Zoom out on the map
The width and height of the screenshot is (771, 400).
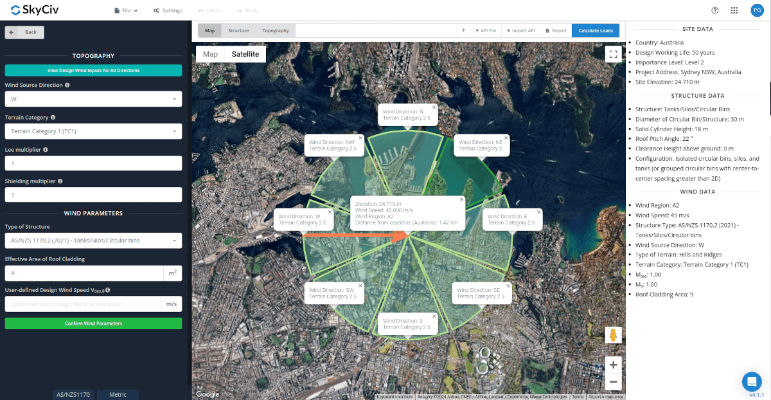(612, 383)
